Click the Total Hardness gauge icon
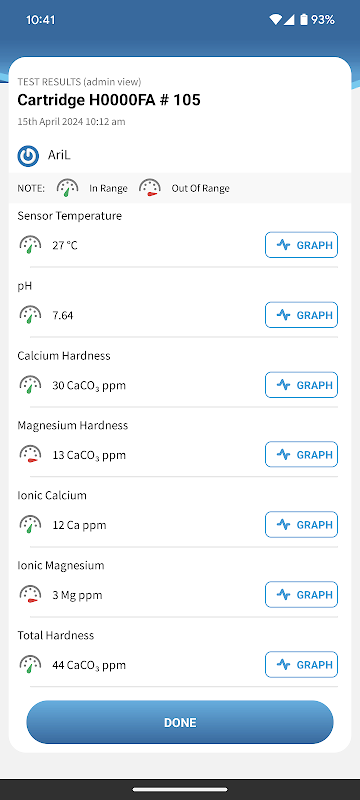Viewport: 360px width, 800px height. pos(30,664)
